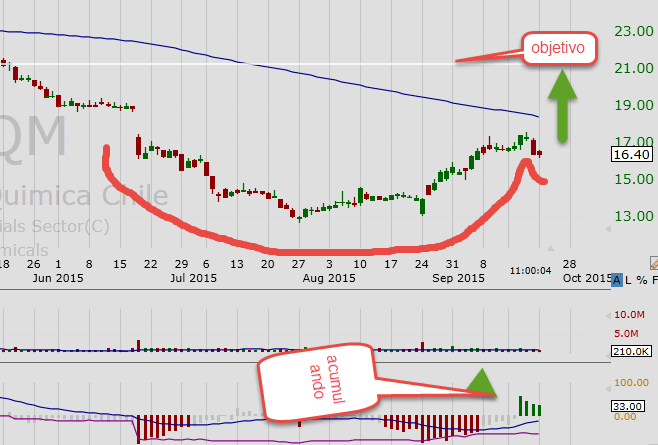Image resolution: width=658 pixels, height=445 pixels.
Task: Click the volume value box 210.0K
Action: [631, 351]
